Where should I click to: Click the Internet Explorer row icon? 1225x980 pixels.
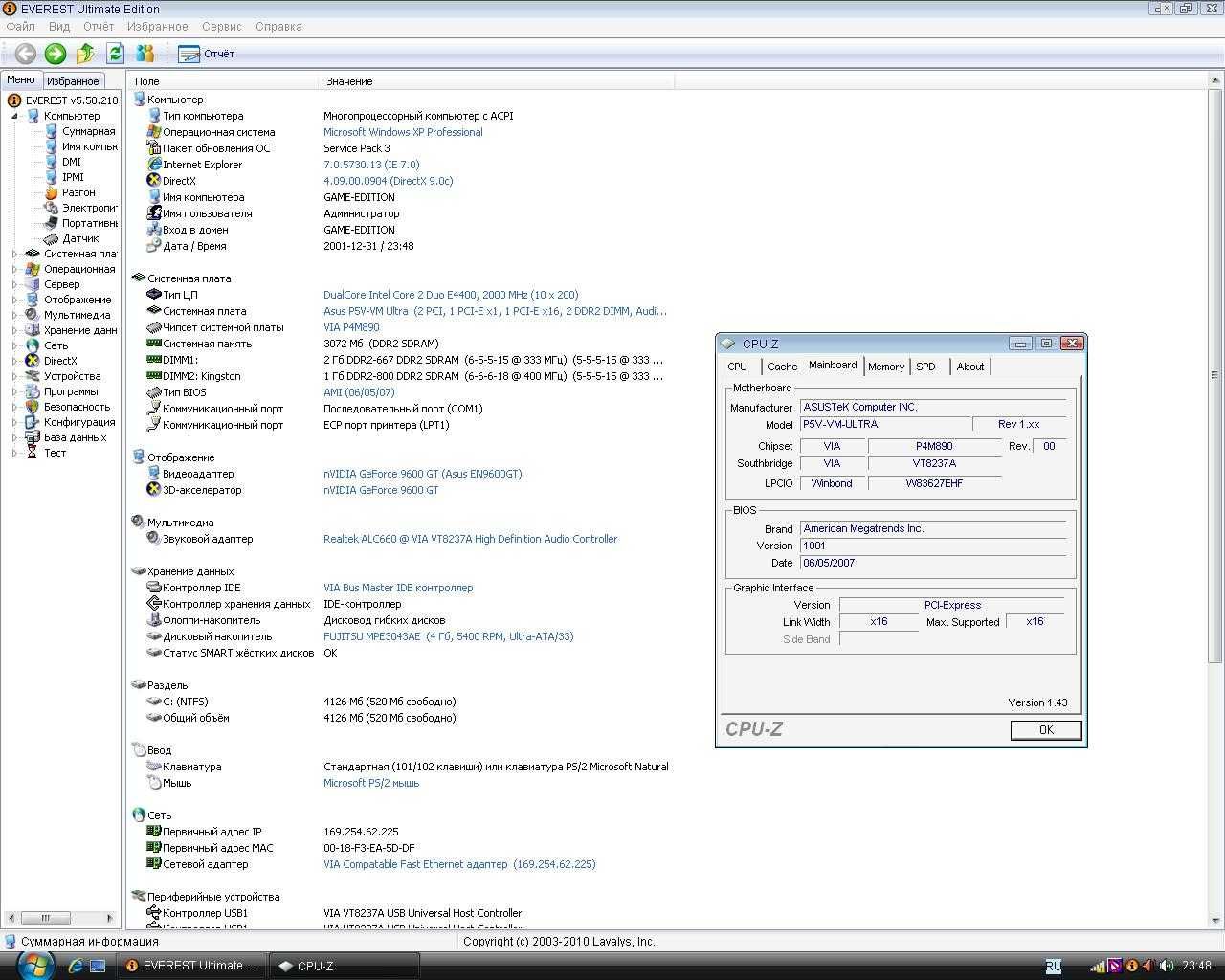[154, 165]
